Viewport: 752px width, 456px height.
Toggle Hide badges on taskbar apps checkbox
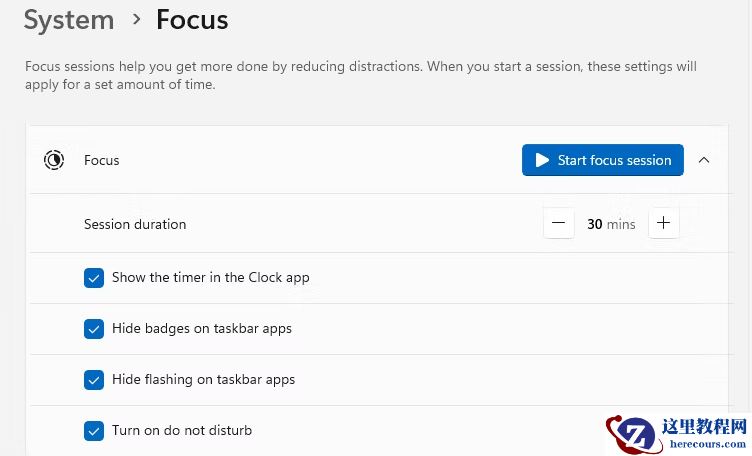(94, 329)
